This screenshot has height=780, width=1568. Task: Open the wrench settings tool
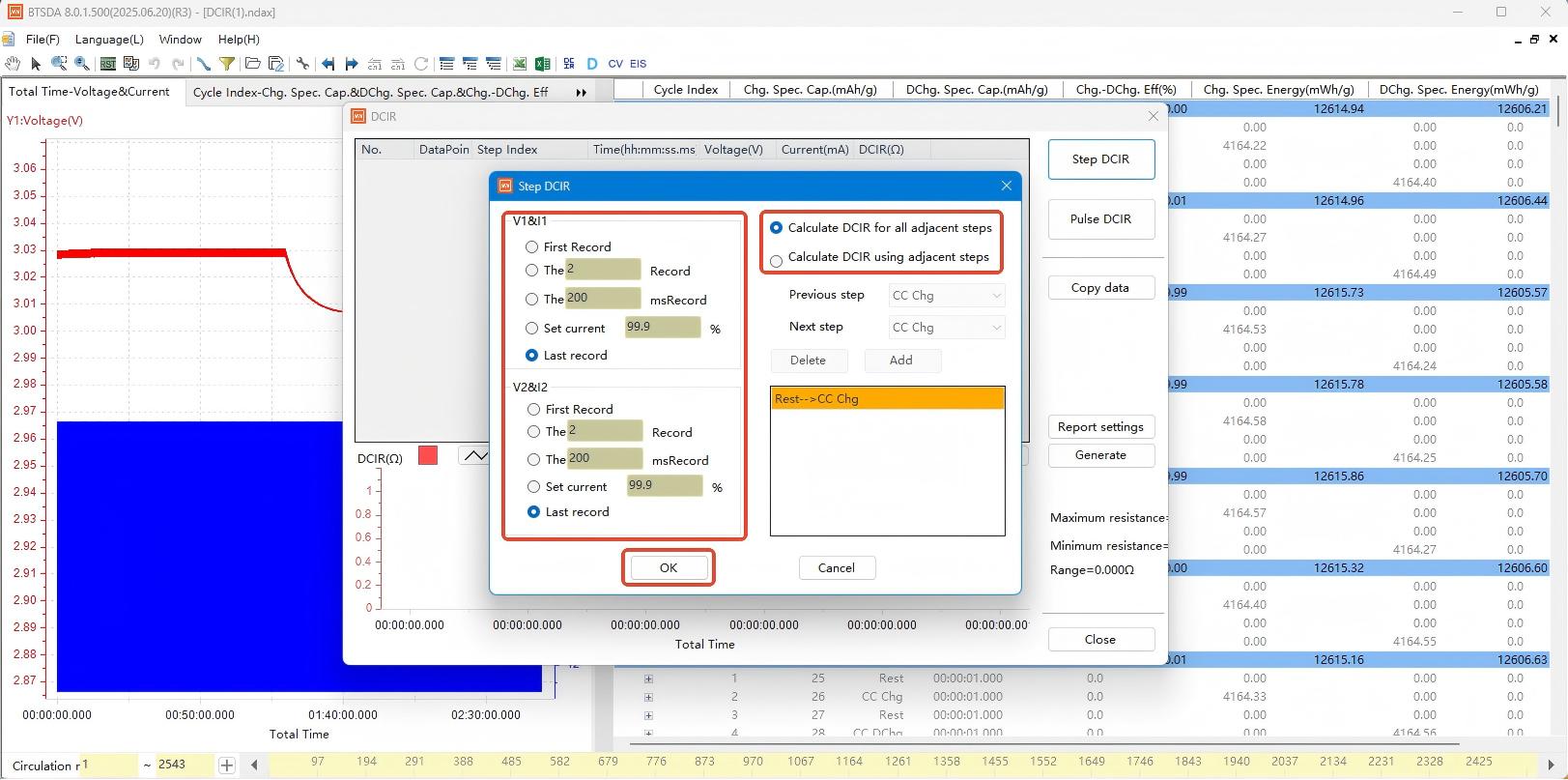[302, 64]
